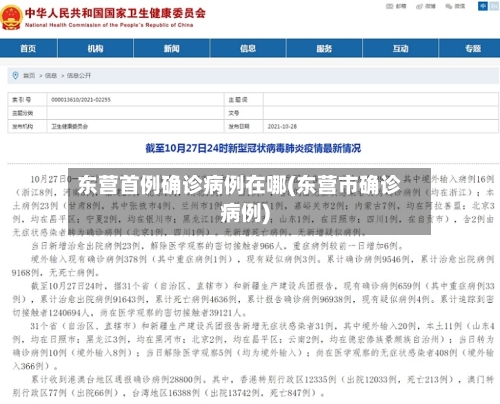
Task: Open the 新闻 navigation tab
Action: click(x=172, y=48)
